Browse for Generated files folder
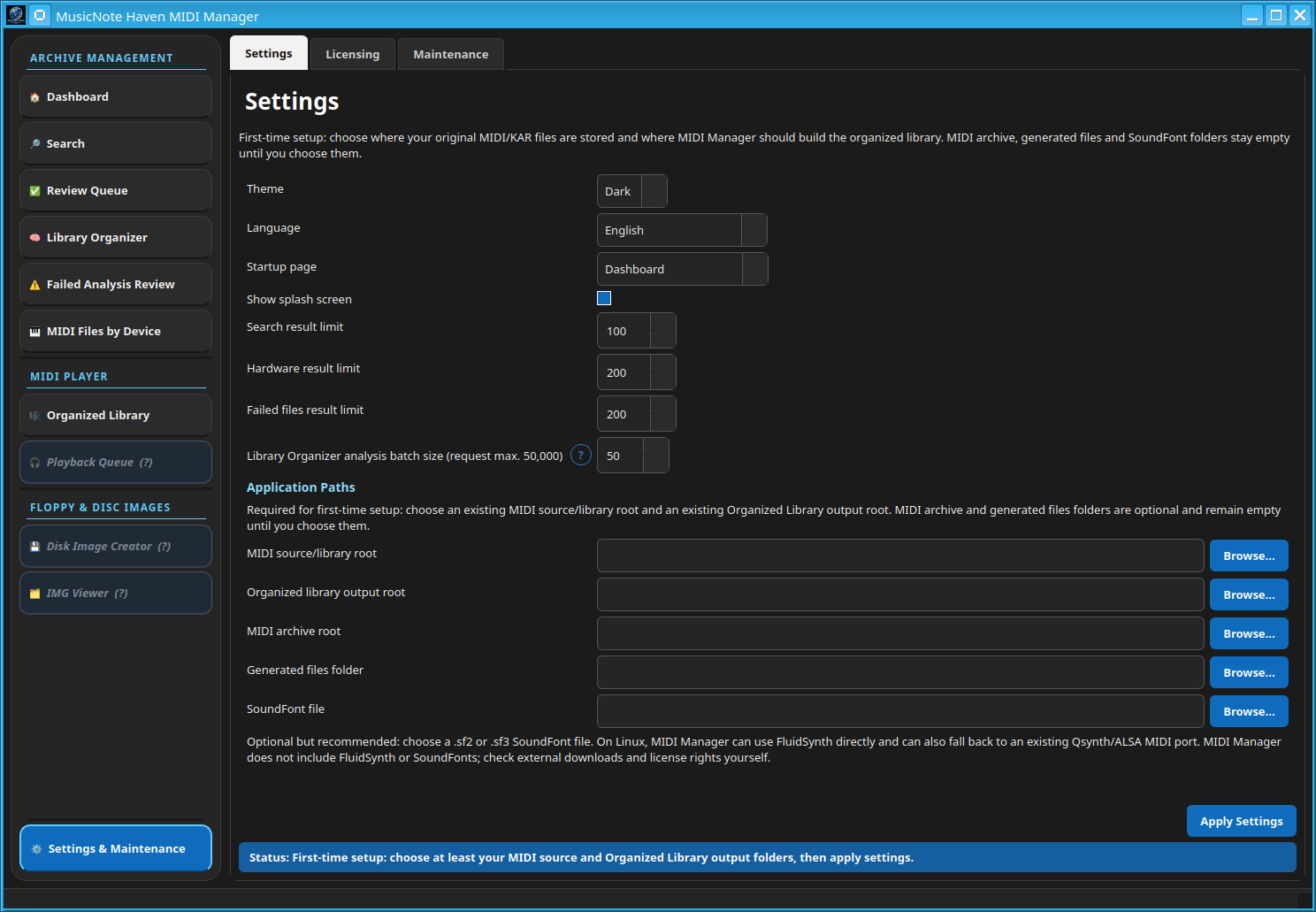This screenshot has height=912, width=1316. pyautogui.click(x=1249, y=672)
